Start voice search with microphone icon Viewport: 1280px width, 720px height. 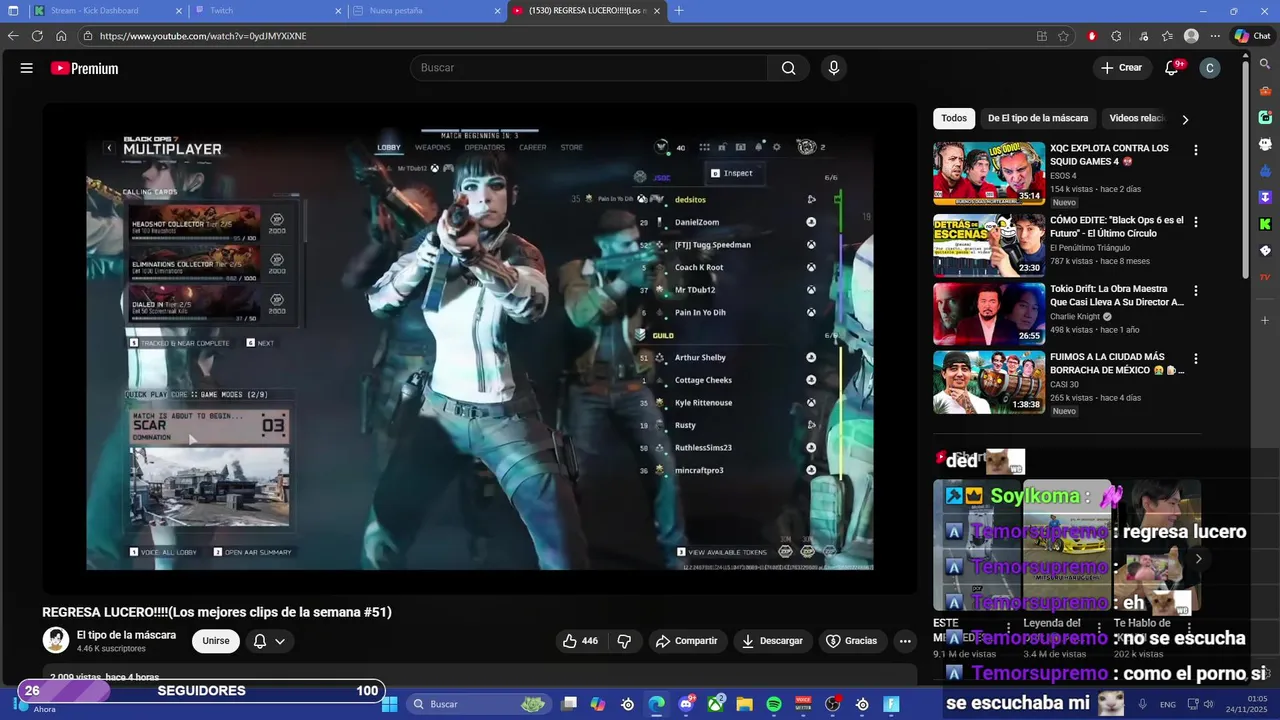tap(833, 68)
